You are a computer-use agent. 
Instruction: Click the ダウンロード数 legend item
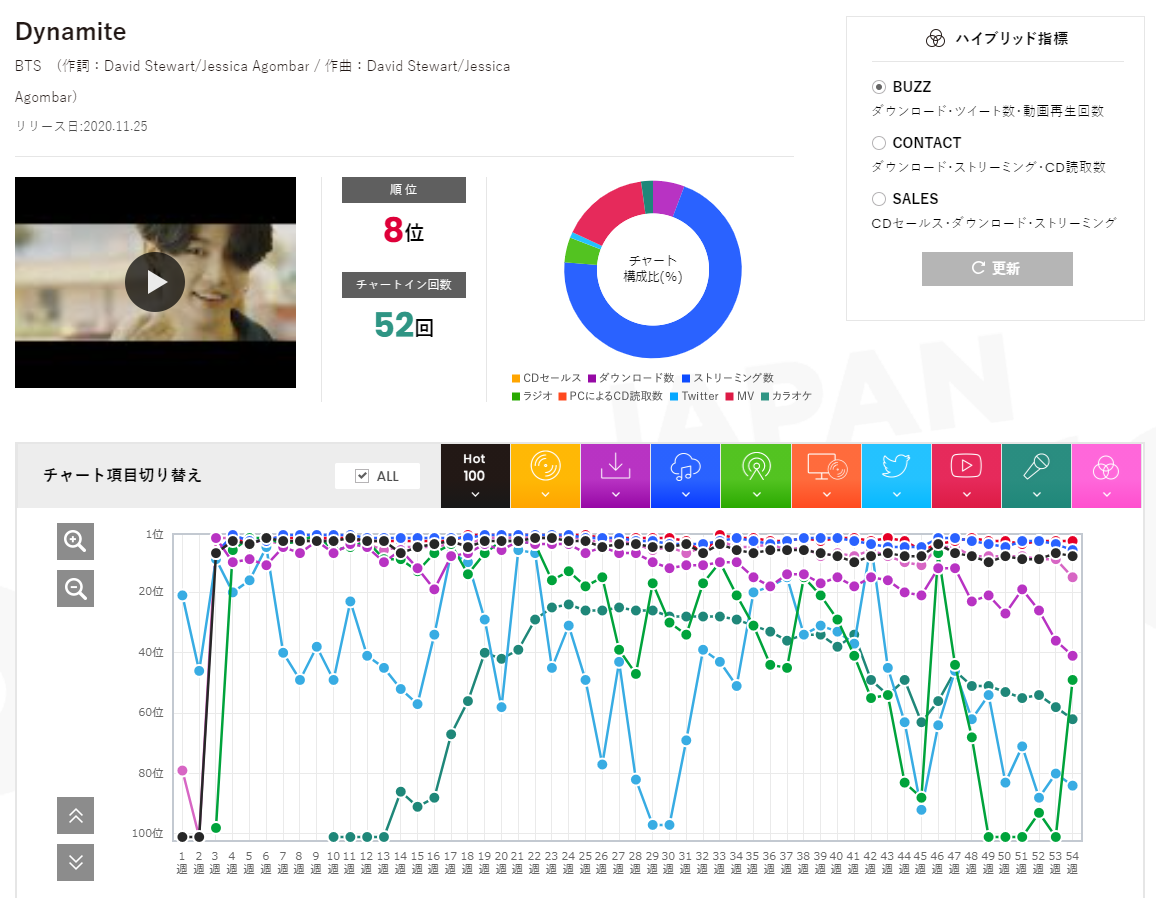[631, 378]
